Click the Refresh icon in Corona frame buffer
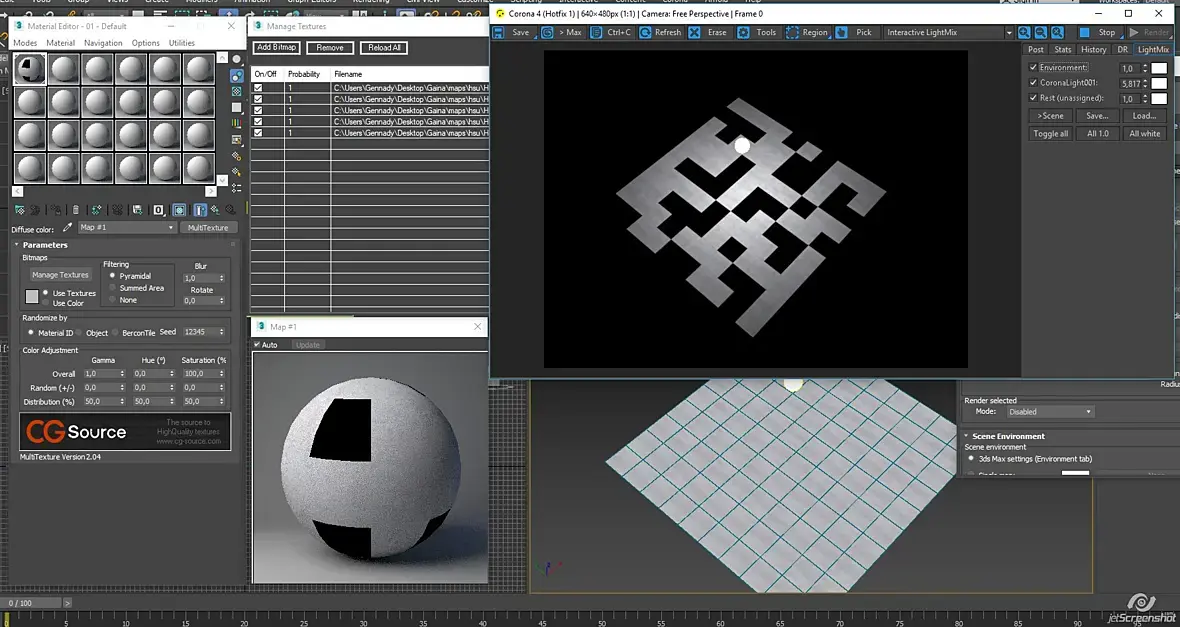The height and width of the screenshot is (627, 1180). pos(644,32)
